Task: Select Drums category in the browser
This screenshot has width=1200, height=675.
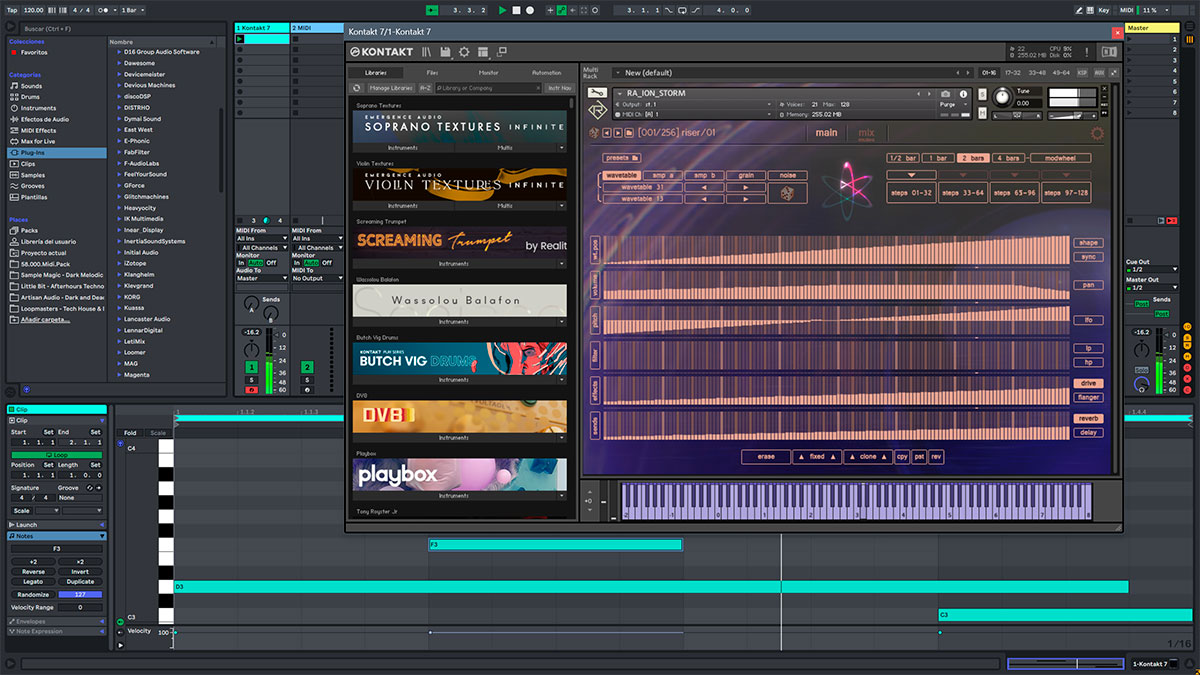Action: coord(31,97)
